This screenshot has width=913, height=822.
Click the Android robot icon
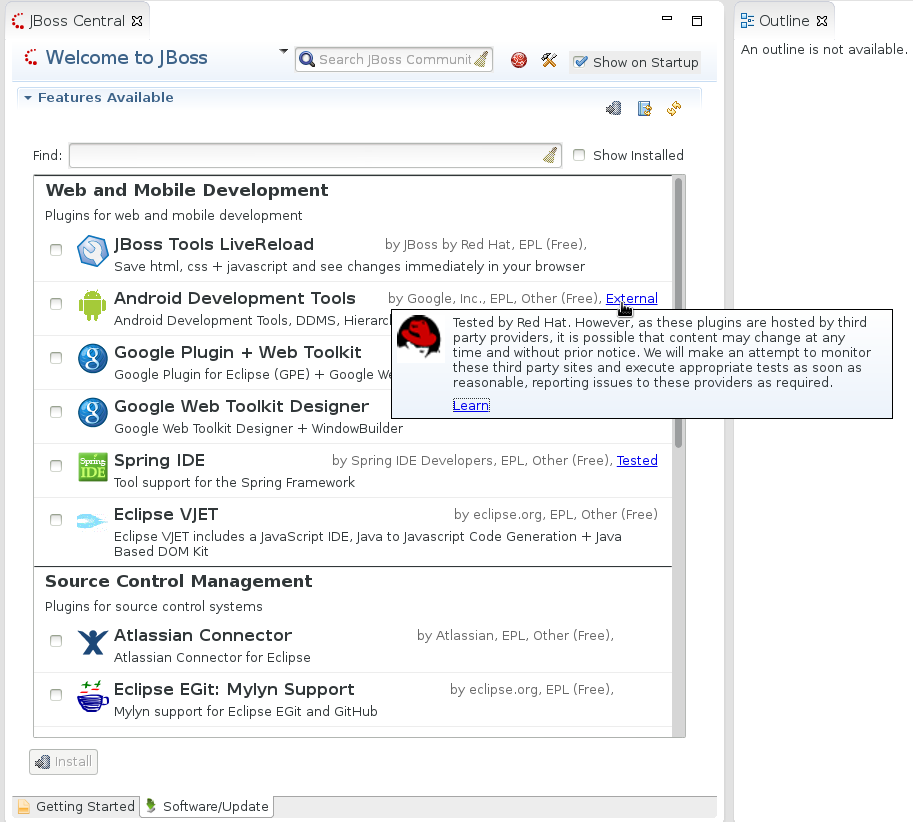tap(93, 305)
